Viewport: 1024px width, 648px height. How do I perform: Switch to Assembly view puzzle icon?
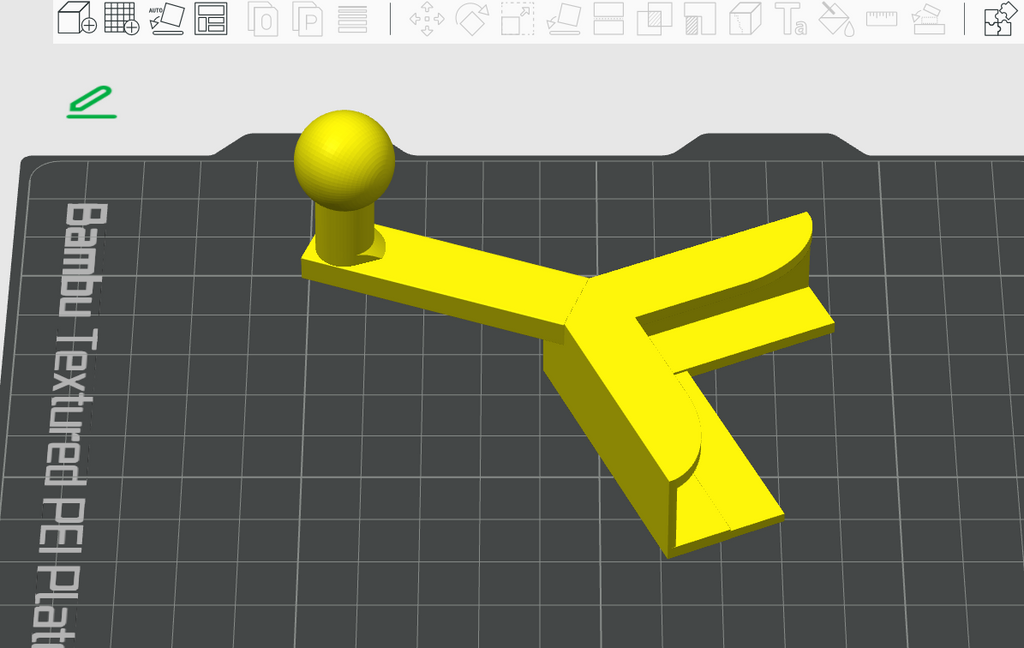[999, 18]
